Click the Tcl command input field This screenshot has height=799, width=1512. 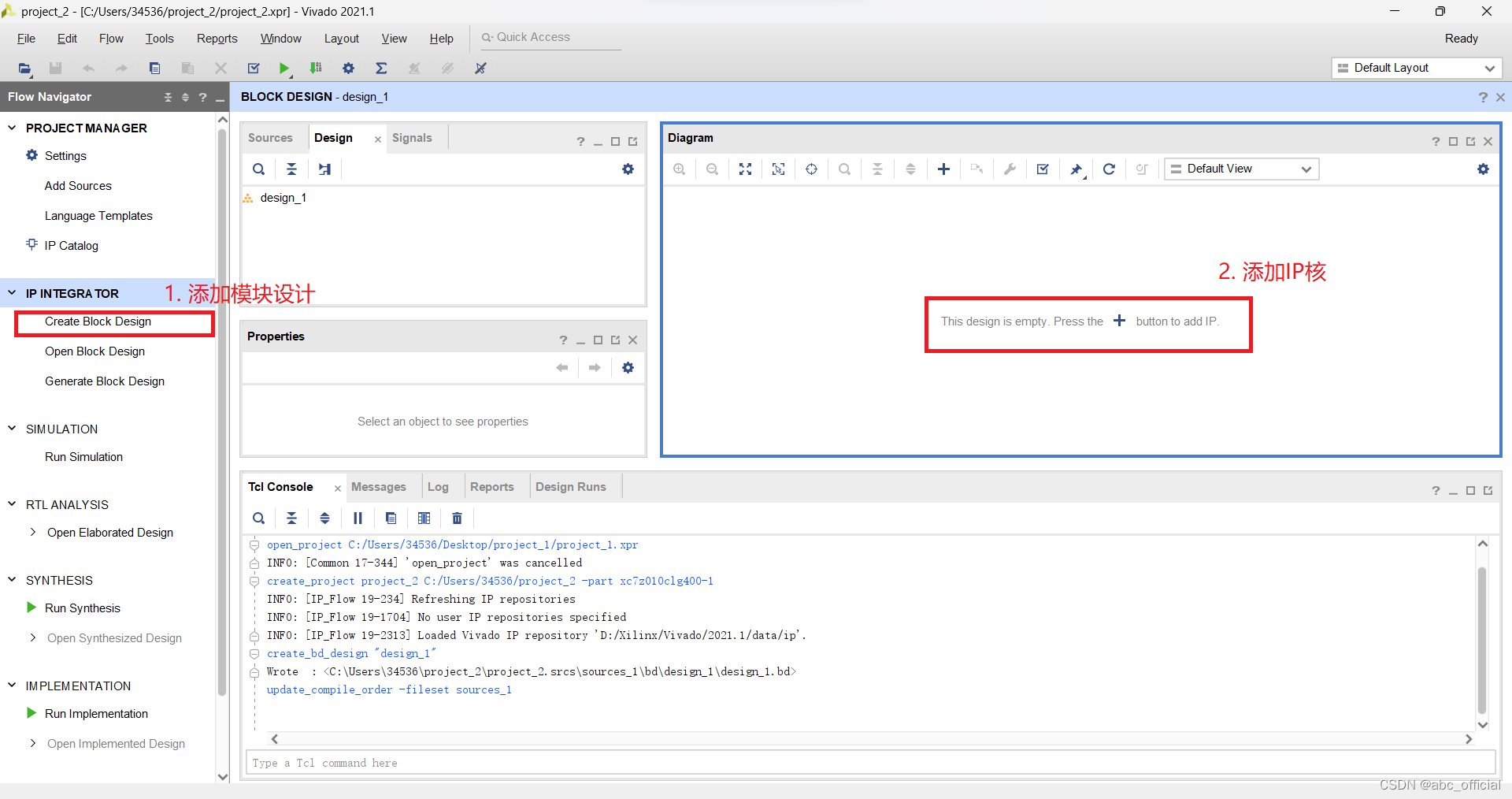[x=870, y=763]
